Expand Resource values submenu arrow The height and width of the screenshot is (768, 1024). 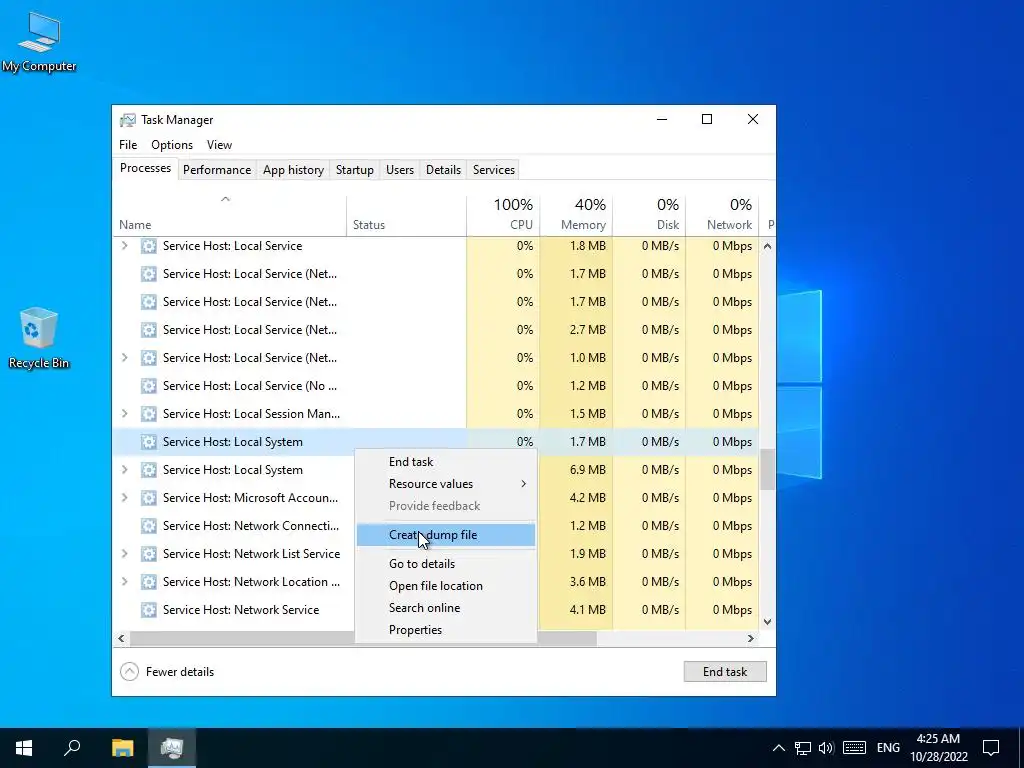[523, 484]
